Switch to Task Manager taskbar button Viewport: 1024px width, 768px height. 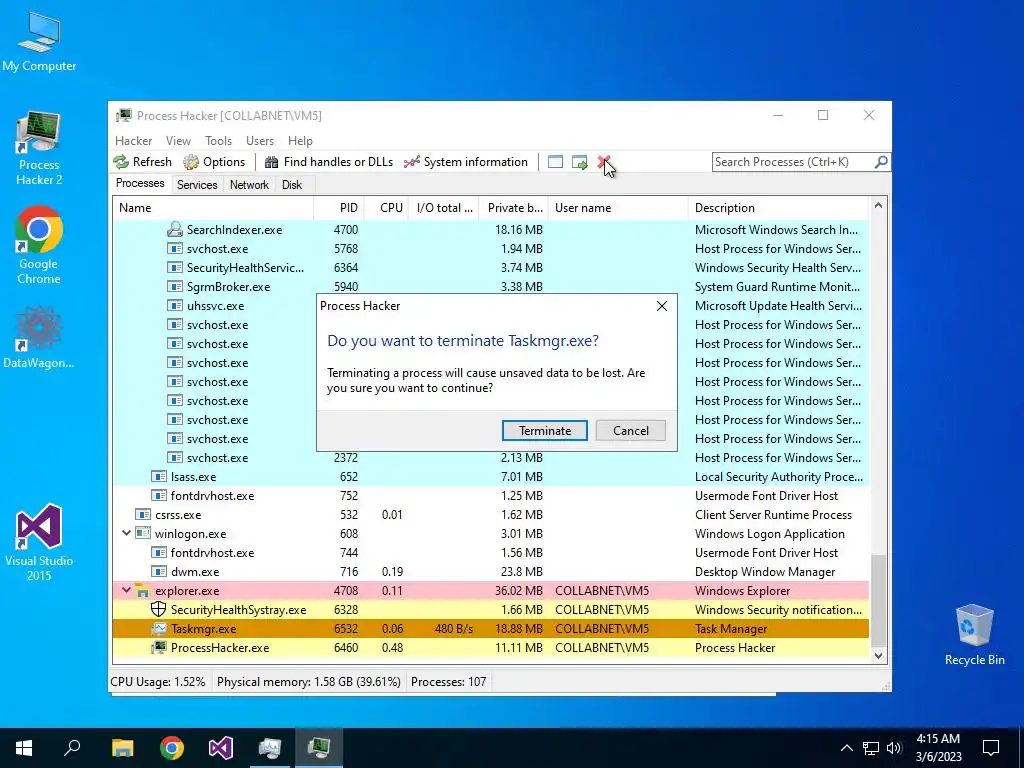[x=270, y=748]
